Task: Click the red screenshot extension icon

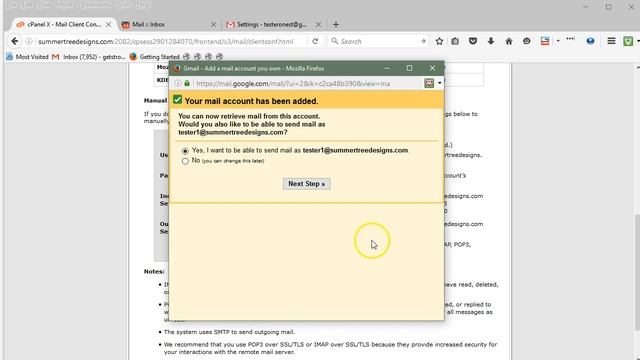Action: pos(545,41)
